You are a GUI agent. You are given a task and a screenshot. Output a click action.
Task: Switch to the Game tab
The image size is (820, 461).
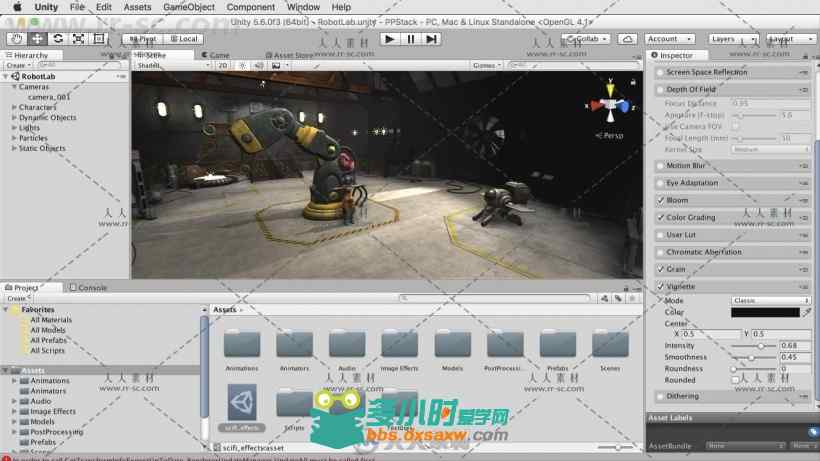tap(215, 55)
